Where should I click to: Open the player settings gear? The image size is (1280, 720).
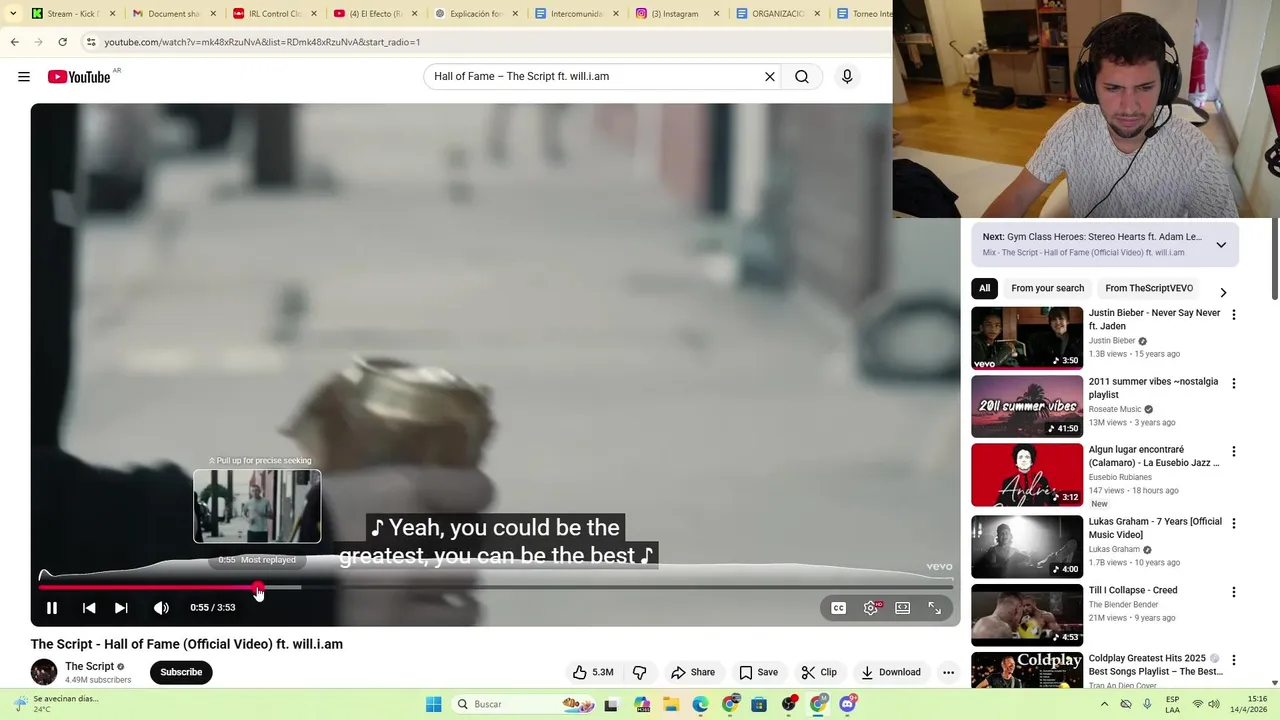tap(871, 608)
